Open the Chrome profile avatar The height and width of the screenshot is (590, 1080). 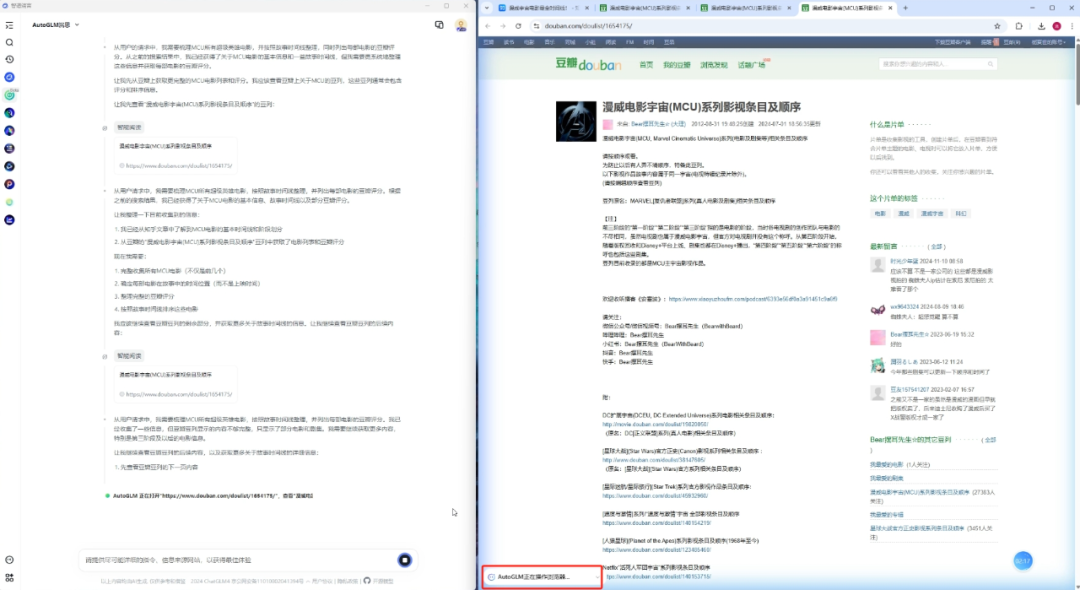[x=1057, y=26]
